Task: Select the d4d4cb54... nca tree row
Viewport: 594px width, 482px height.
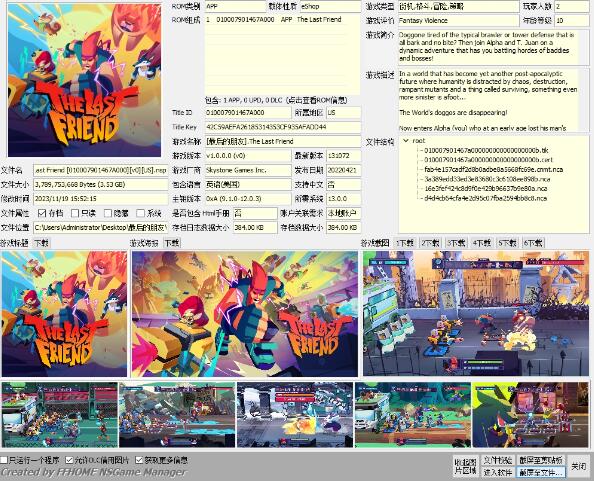Action: [486, 198]
